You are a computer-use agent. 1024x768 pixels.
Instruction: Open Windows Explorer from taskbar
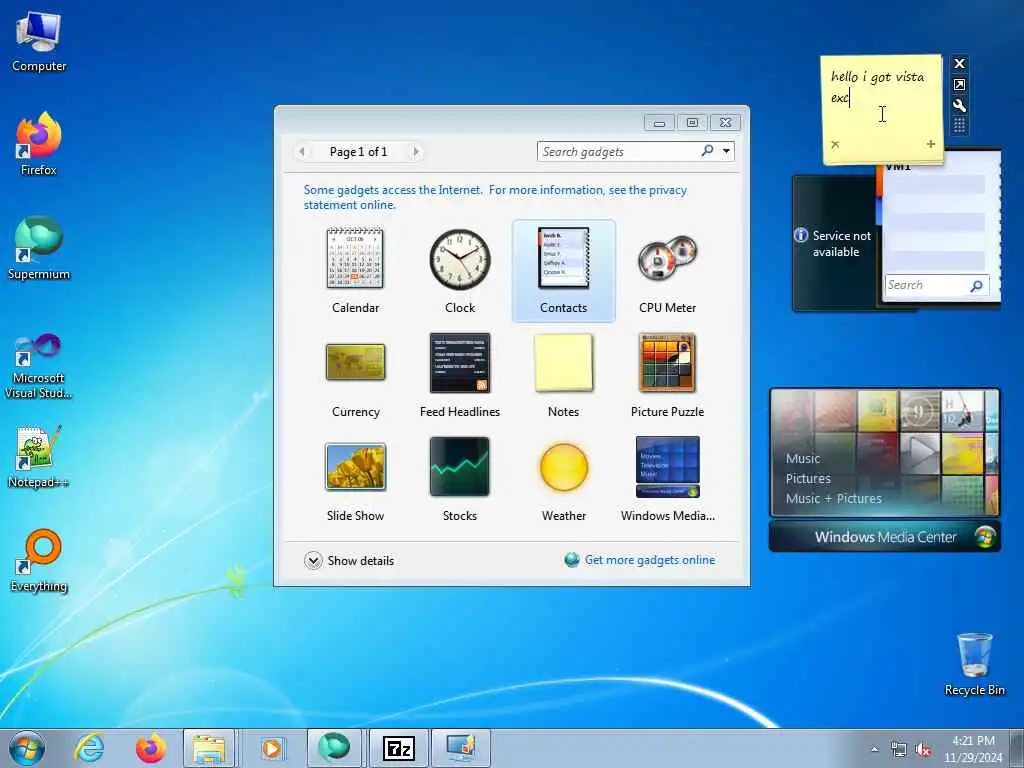click(209, 748)
